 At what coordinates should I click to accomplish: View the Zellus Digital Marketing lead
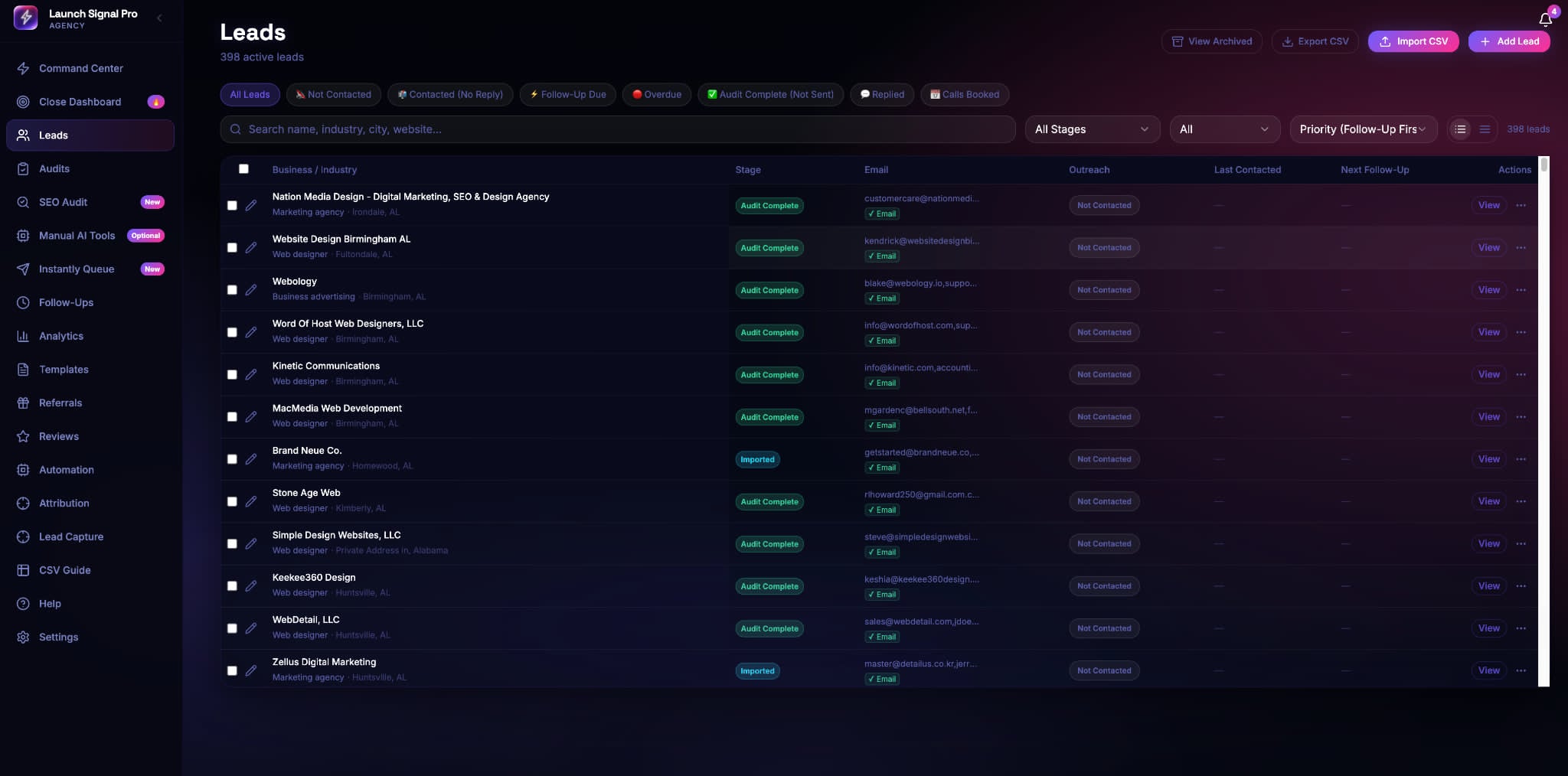[1488, 670]
